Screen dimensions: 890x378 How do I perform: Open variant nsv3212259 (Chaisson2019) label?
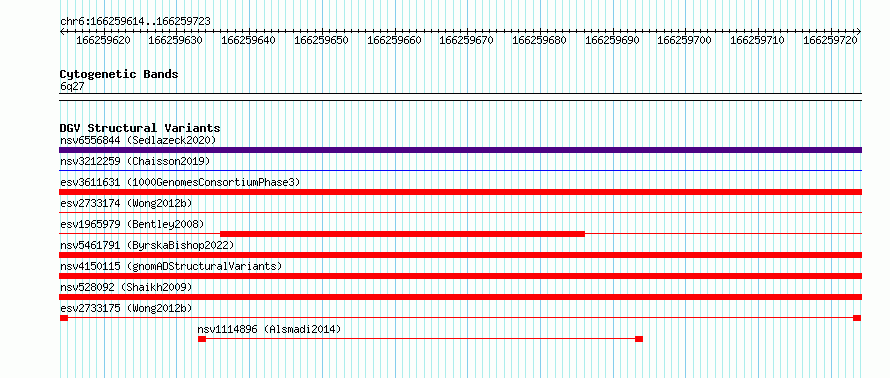click(135, 161)
